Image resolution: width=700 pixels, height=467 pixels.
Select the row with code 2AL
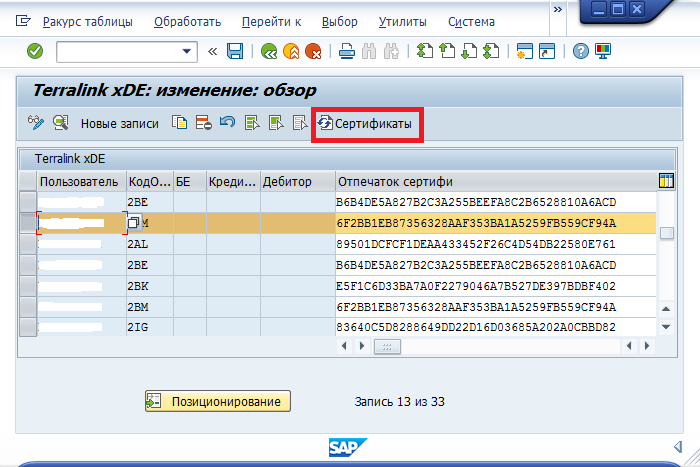[x=28, y=244]
